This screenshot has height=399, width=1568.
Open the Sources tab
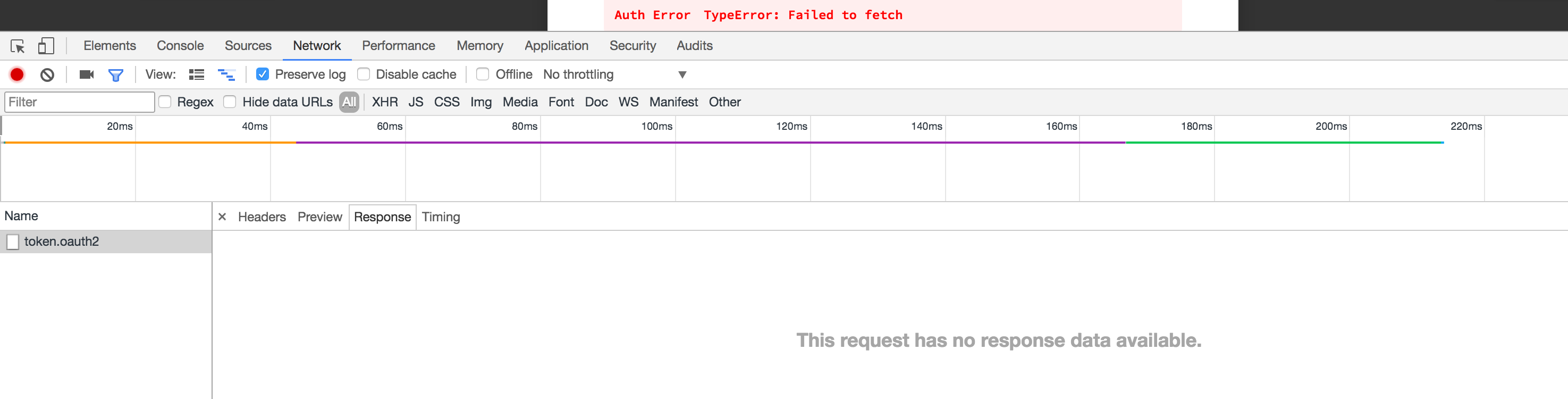[x=248, y=46]
